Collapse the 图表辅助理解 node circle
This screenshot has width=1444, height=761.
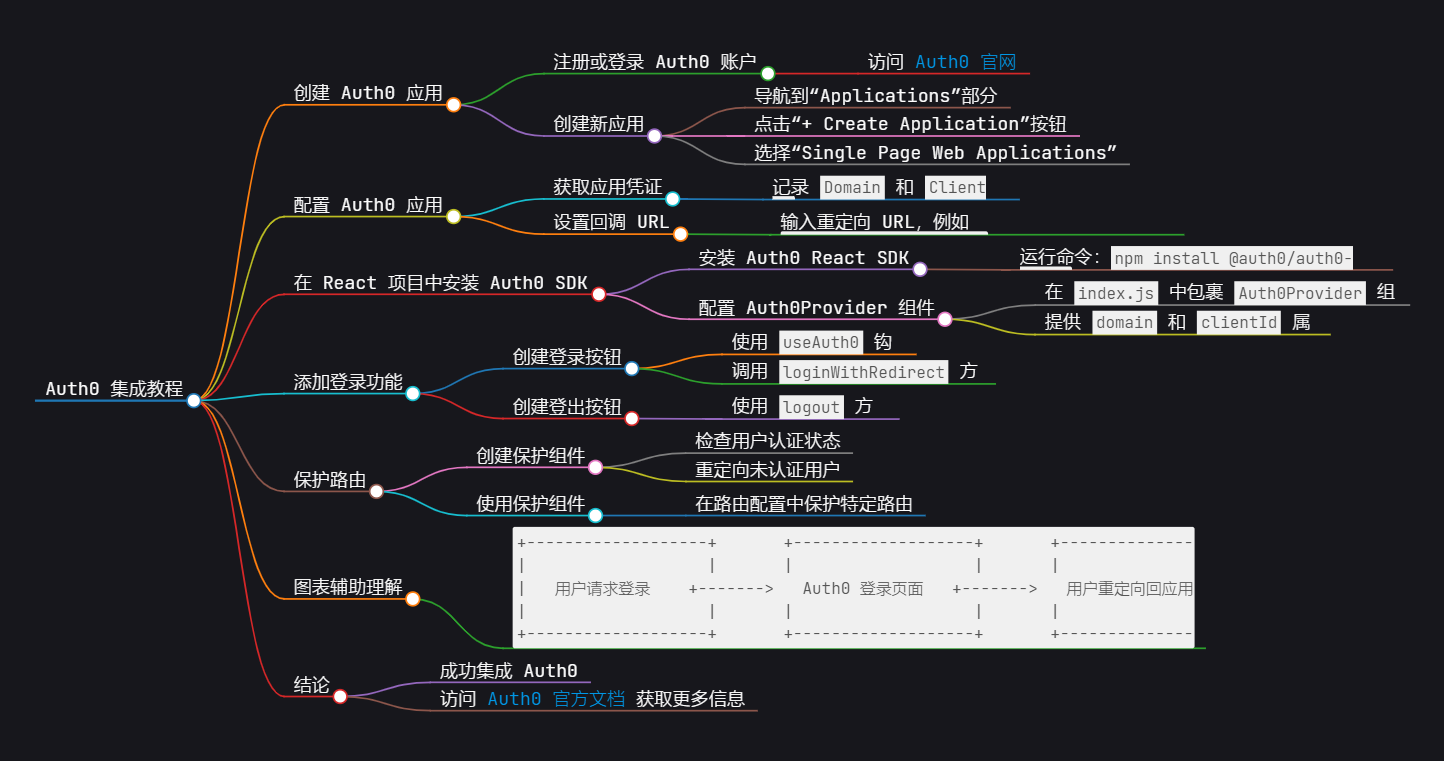tap(412, 599)
